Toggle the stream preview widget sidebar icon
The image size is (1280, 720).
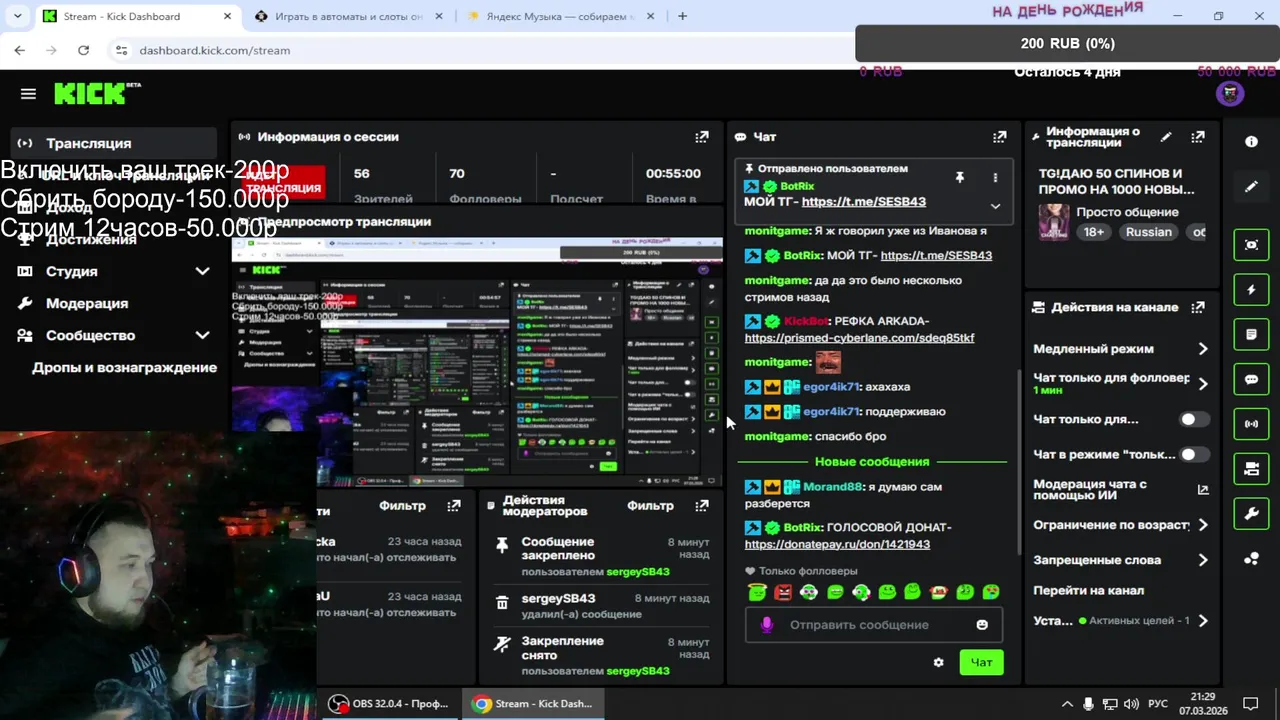1251,245
